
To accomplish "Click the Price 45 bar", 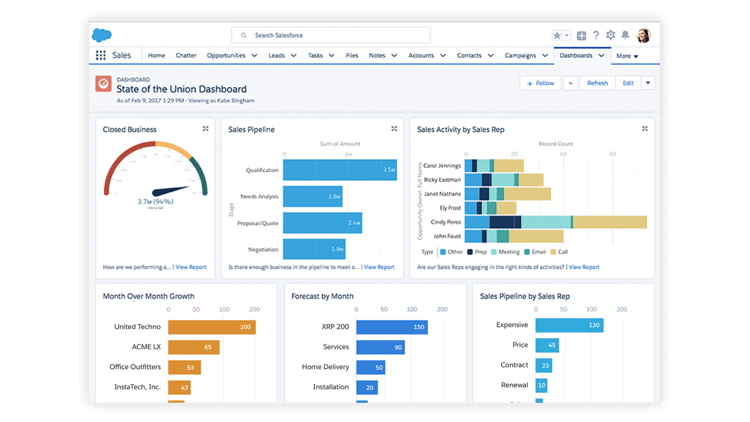I will click(547, 345).
